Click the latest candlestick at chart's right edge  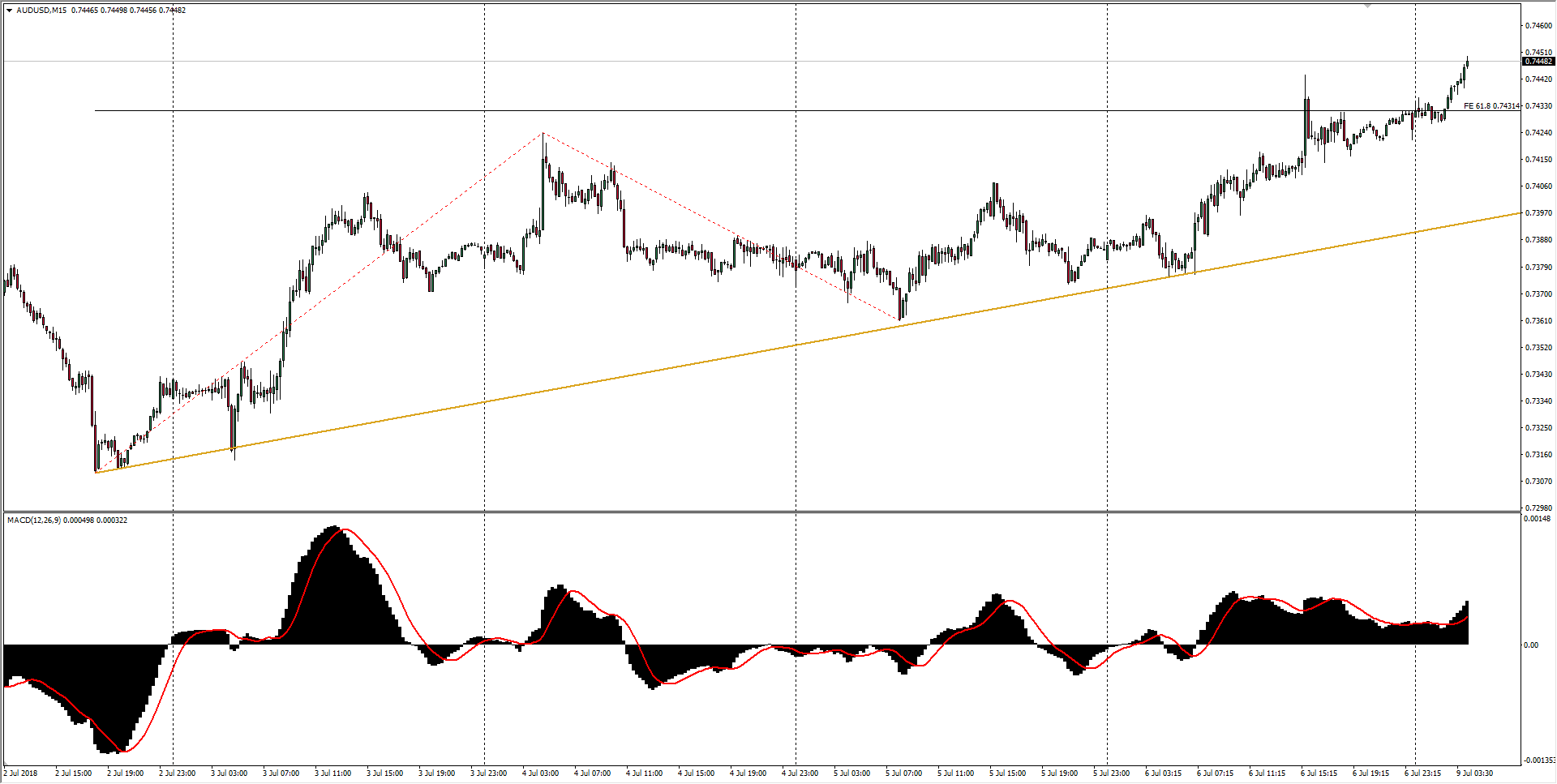point(1467,63)
